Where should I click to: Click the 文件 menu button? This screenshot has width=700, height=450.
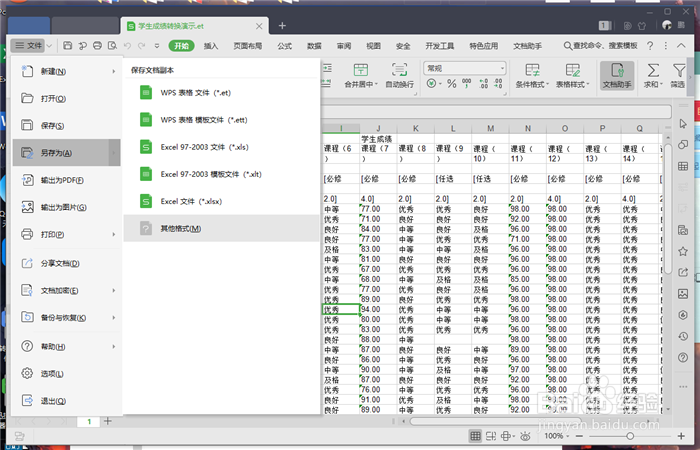tap(28, 46)
